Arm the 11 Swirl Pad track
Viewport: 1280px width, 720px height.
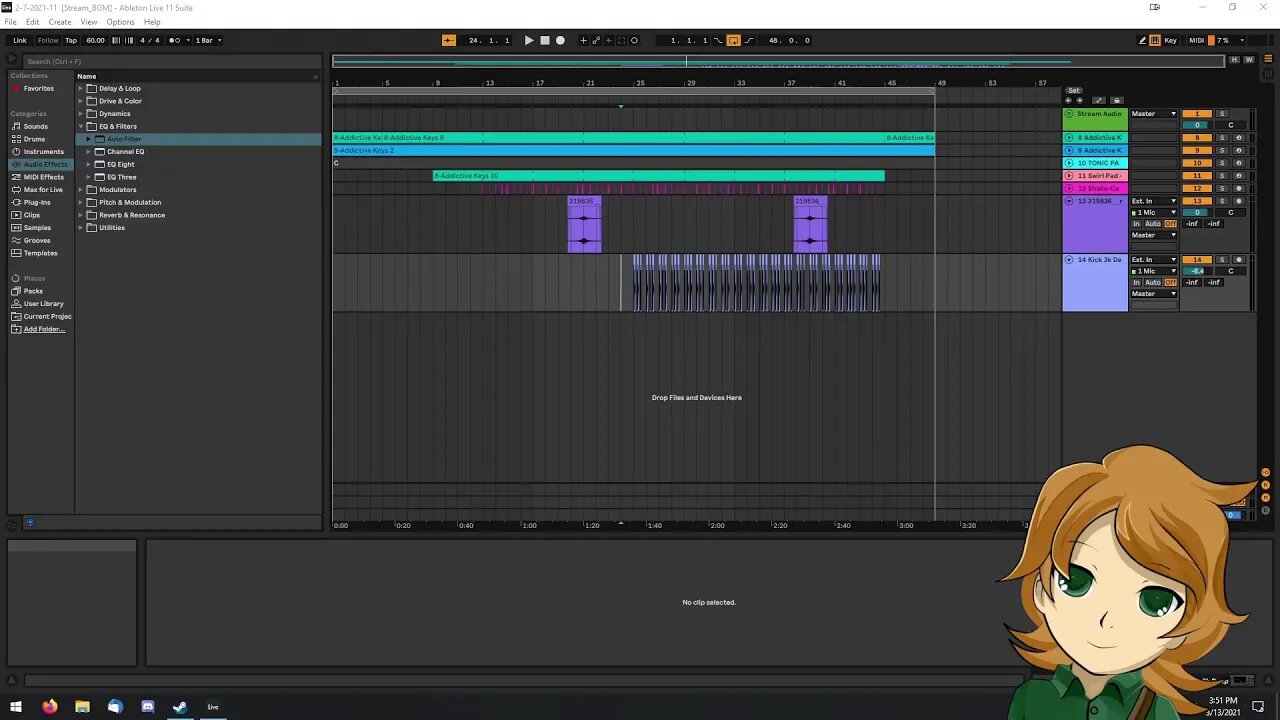coord(1238,175)
